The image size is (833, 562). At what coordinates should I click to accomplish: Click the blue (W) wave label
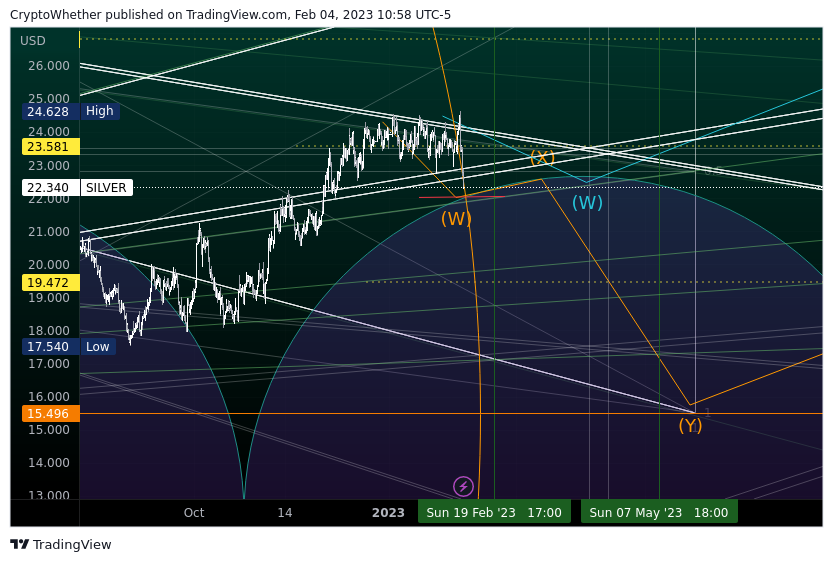click(x=587, y=202)
